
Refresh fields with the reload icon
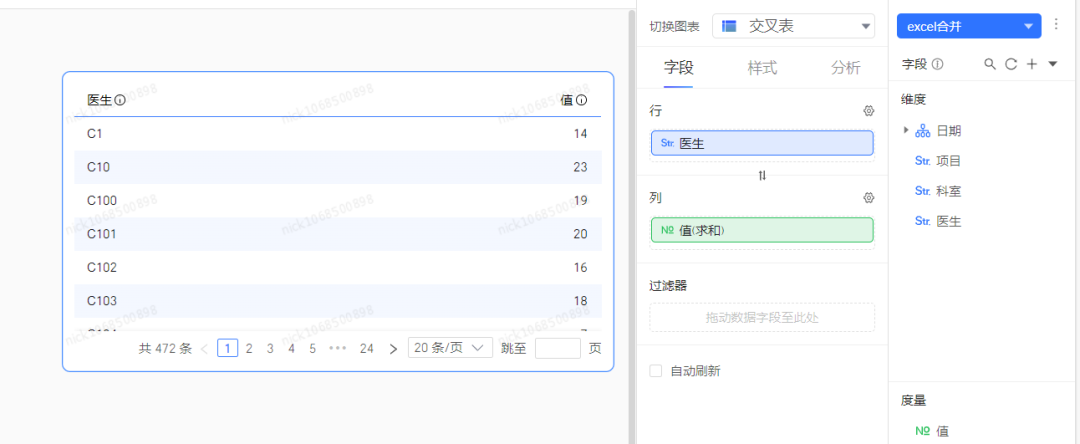[x=1010, y=64]
